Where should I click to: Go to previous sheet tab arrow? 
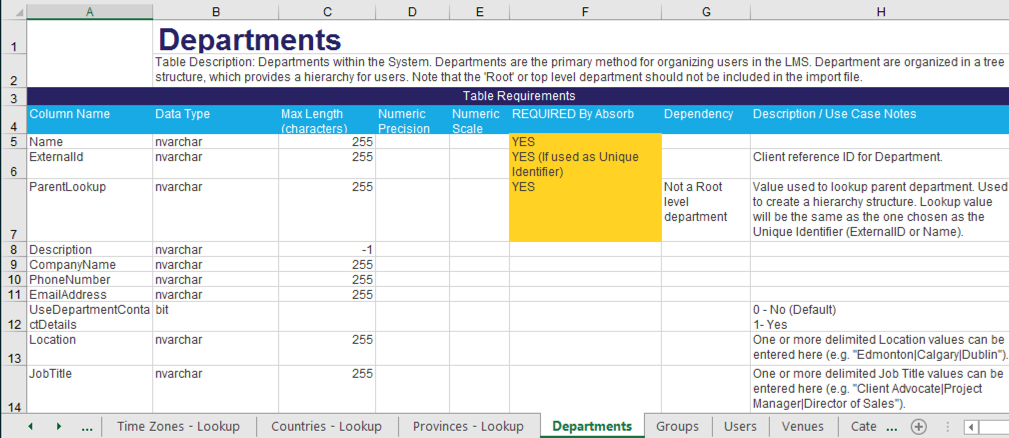point(30,426)
